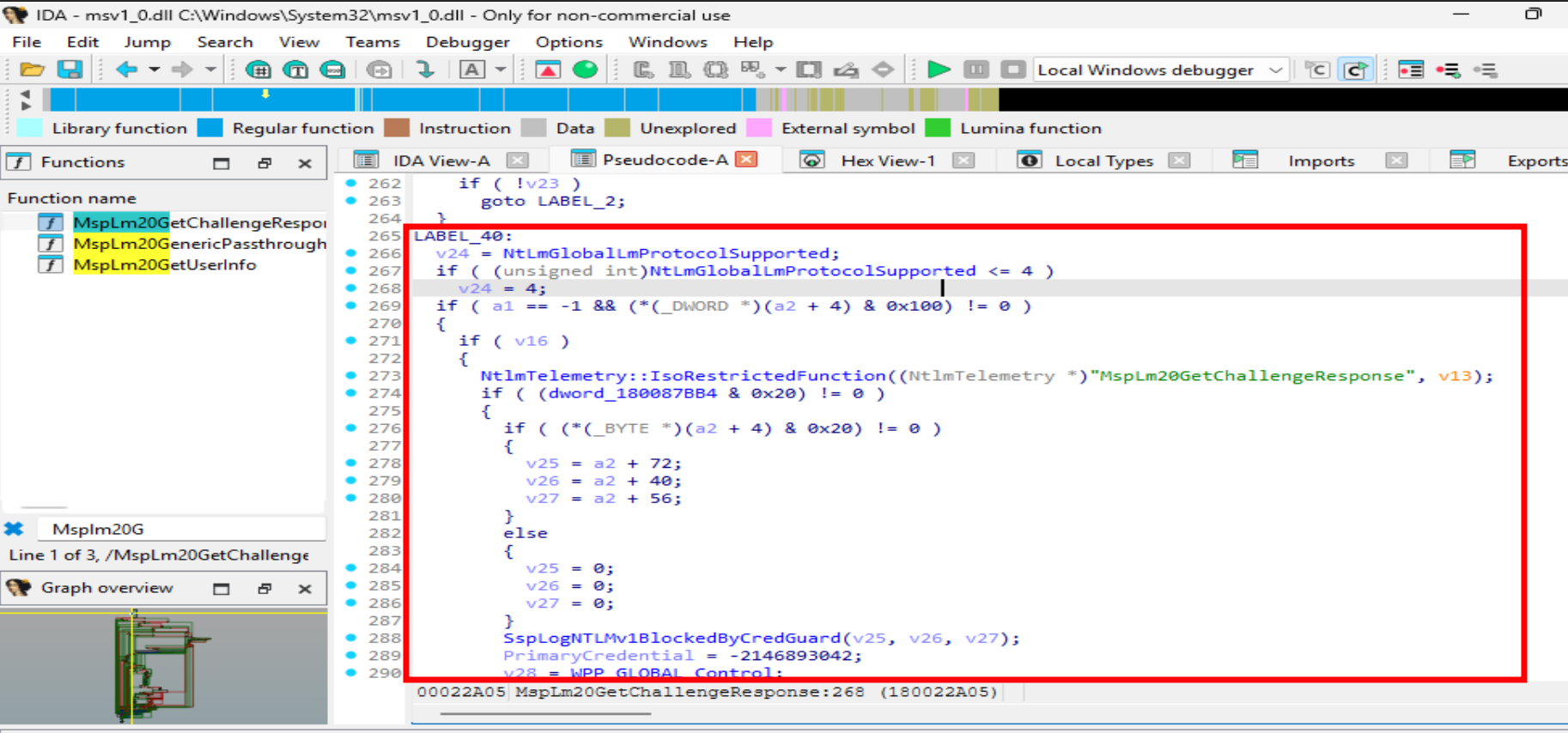Click the Regular function blue legend swatch
The image size is (1568, 733).
pyautogui.click(x=210, y=128)
